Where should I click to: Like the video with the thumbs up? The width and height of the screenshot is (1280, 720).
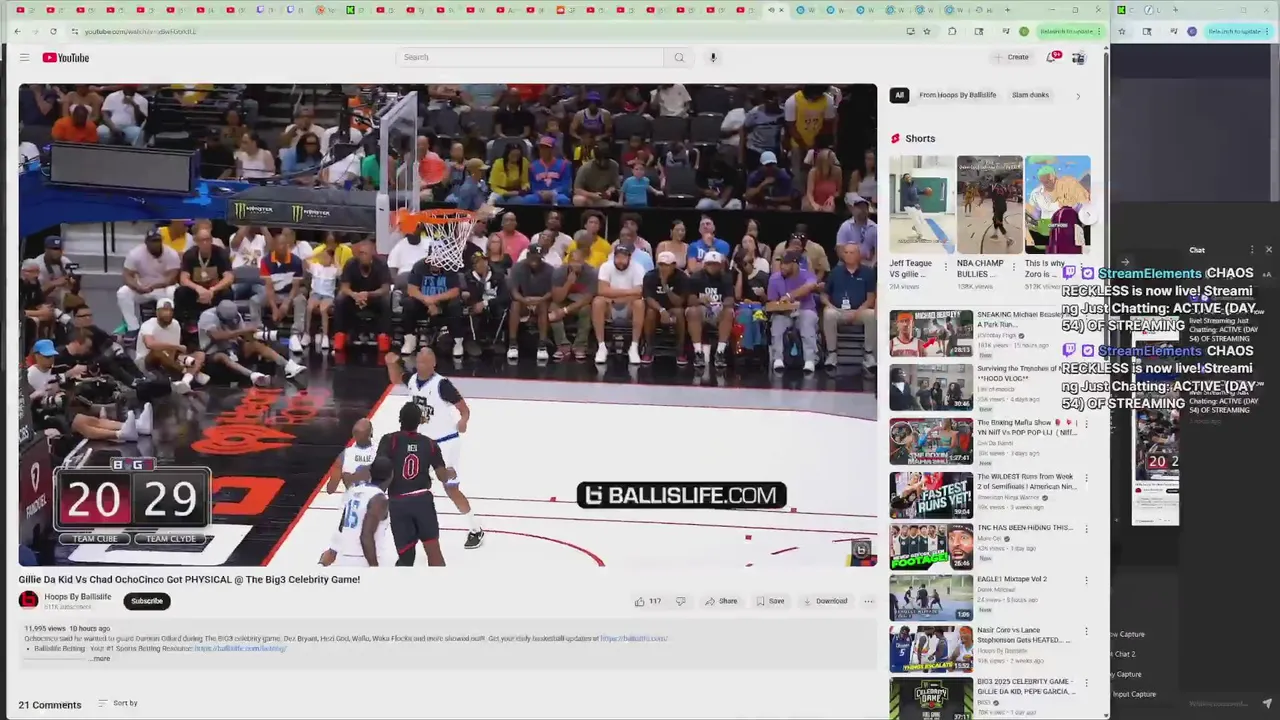648,601
